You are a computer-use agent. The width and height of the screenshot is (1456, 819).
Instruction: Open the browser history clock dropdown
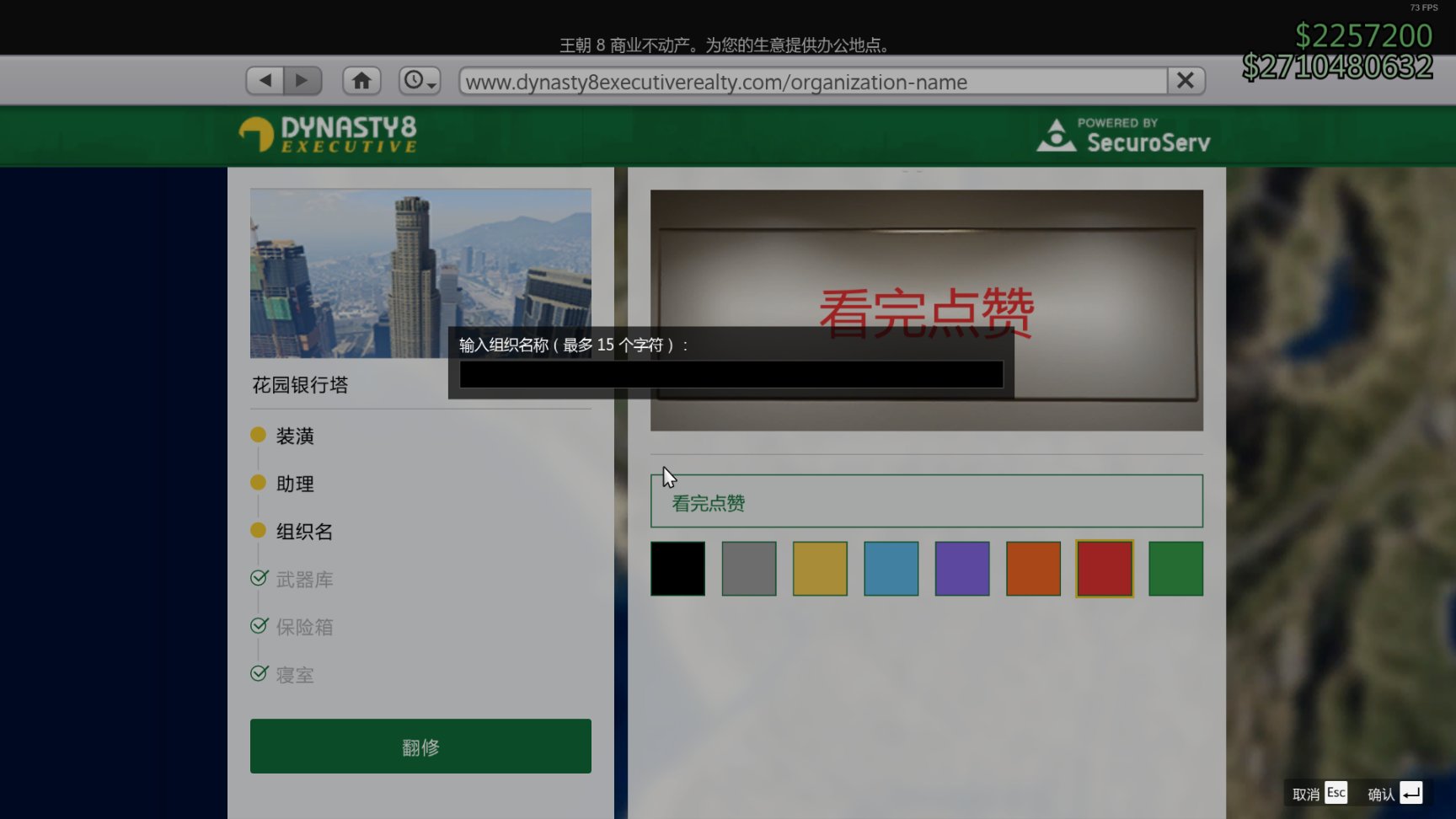coord(420,81)
